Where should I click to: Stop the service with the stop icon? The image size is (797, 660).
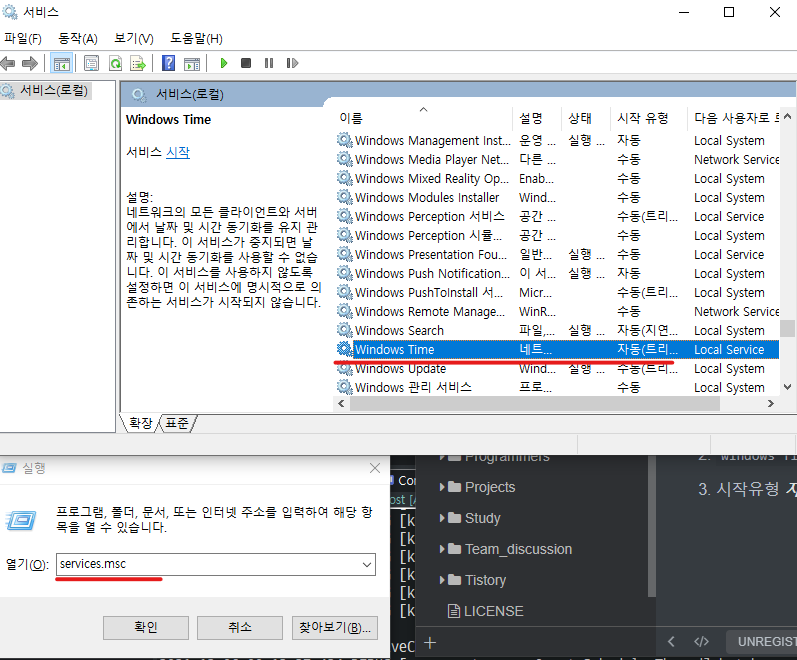click(x=246, y=63)
